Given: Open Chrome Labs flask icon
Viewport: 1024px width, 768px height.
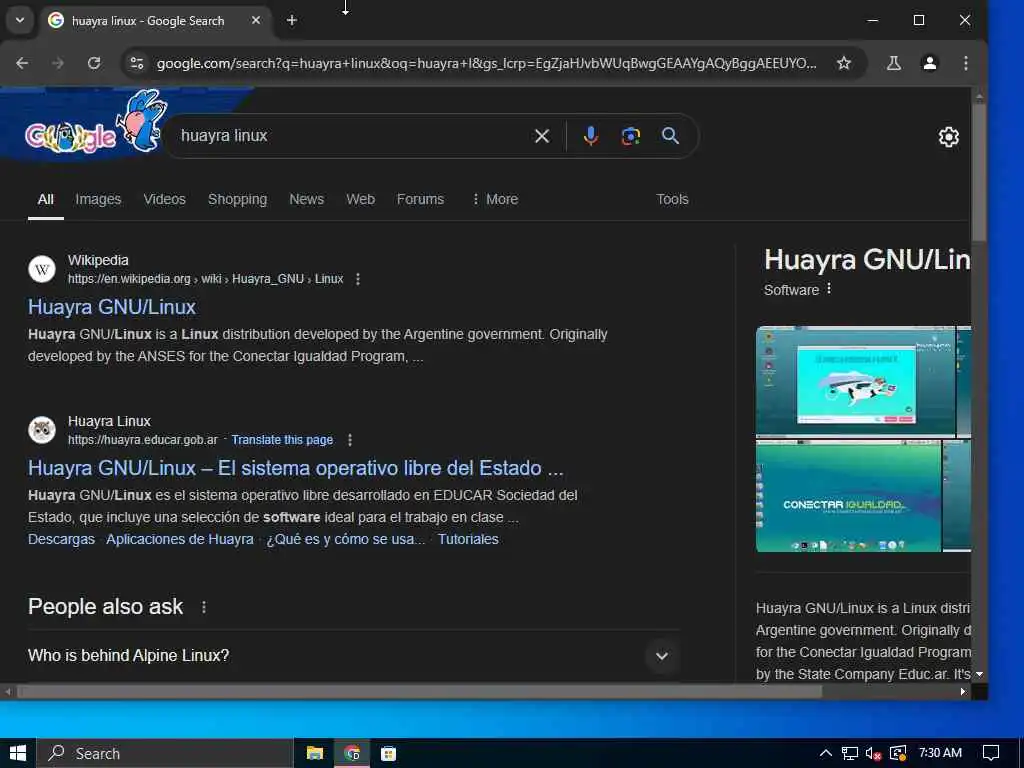Looking at the screenshot, I should pos(894,63).
